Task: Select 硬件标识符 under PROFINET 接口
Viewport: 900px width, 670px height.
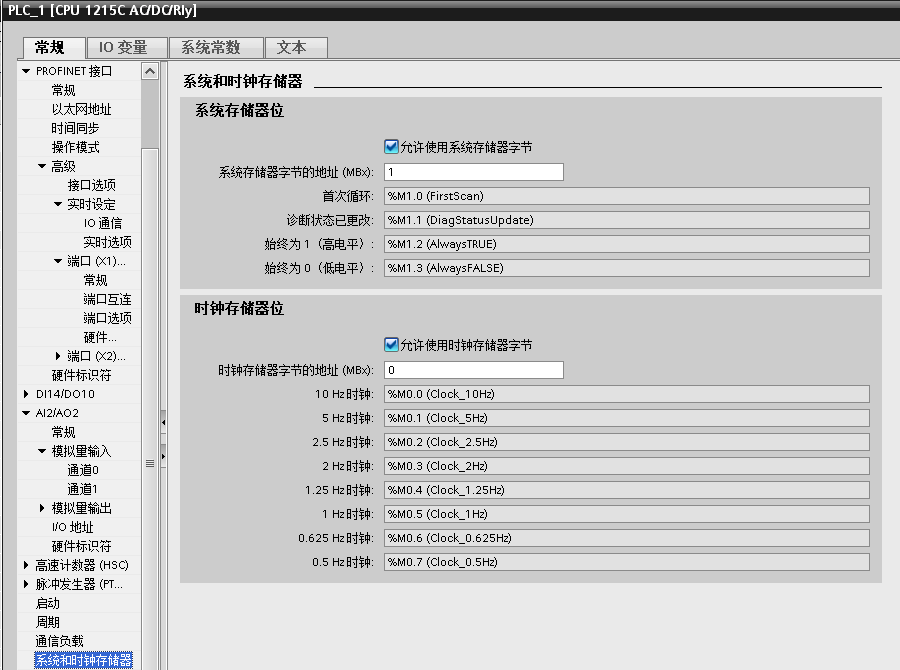Action: coord(82,375)
